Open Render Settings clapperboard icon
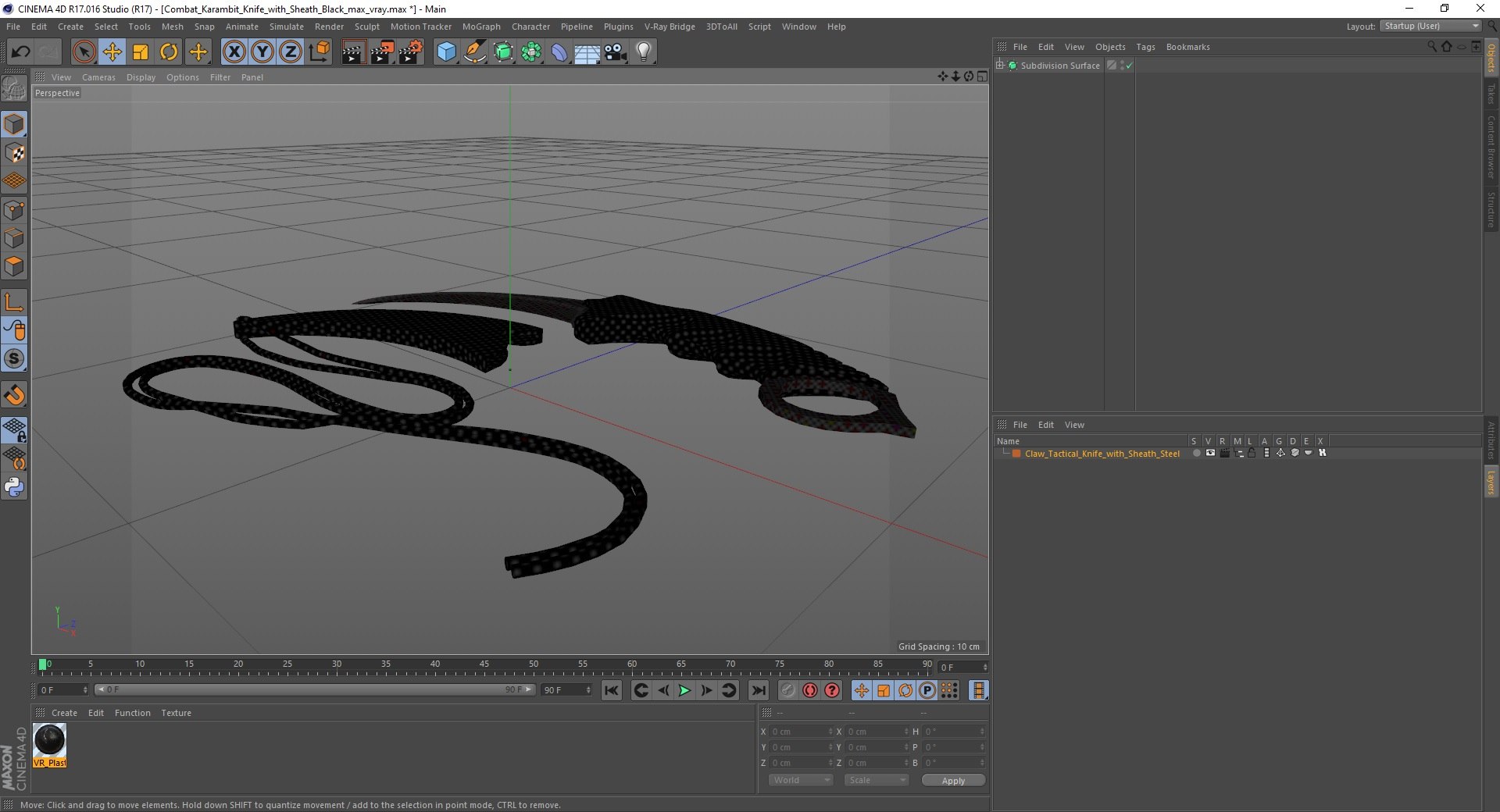The width and height of the screenshot is (1500, 812). 411,52
